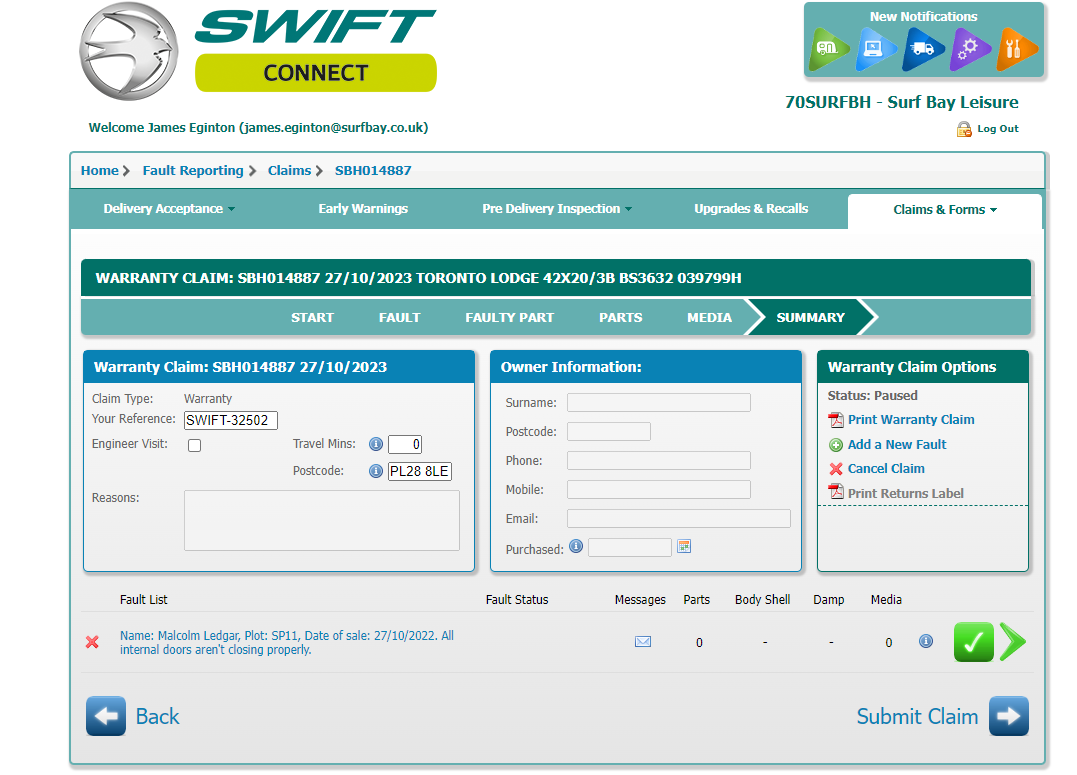1077x775 pixels.
Task: Click the blue Back arrow icon
Action: (x=106, y=716)
